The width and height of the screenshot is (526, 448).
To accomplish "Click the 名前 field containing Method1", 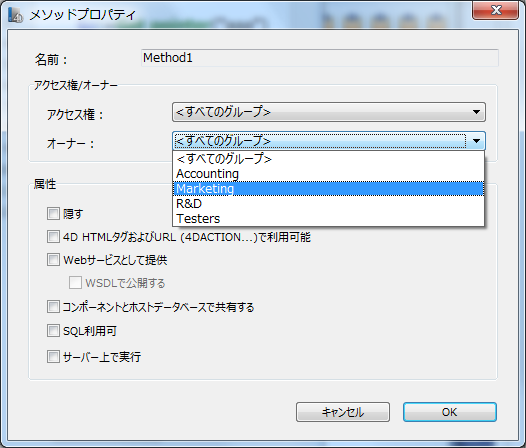I will click(320, 58).
